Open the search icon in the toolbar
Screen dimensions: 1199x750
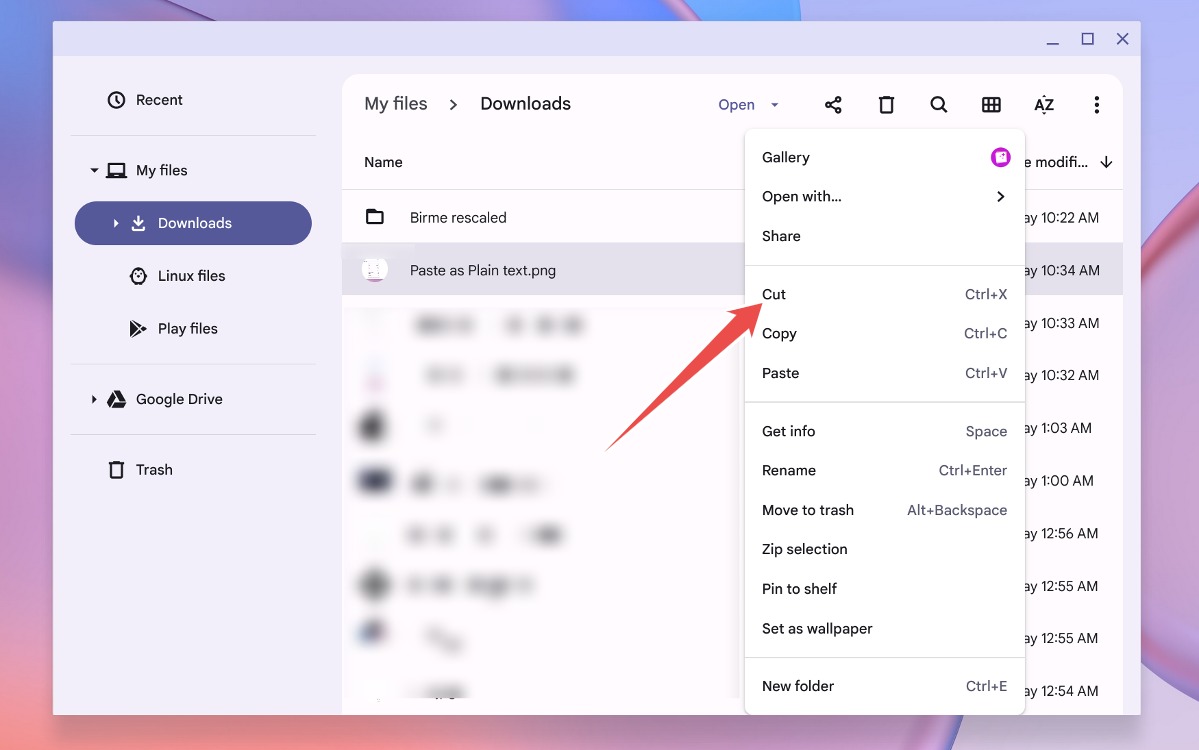pos(938,104)
